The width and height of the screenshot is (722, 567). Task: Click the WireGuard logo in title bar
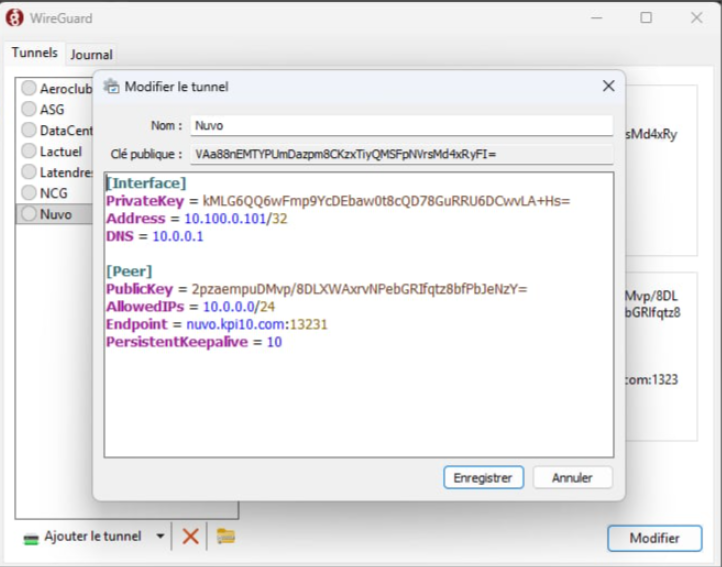coord(14,18)
